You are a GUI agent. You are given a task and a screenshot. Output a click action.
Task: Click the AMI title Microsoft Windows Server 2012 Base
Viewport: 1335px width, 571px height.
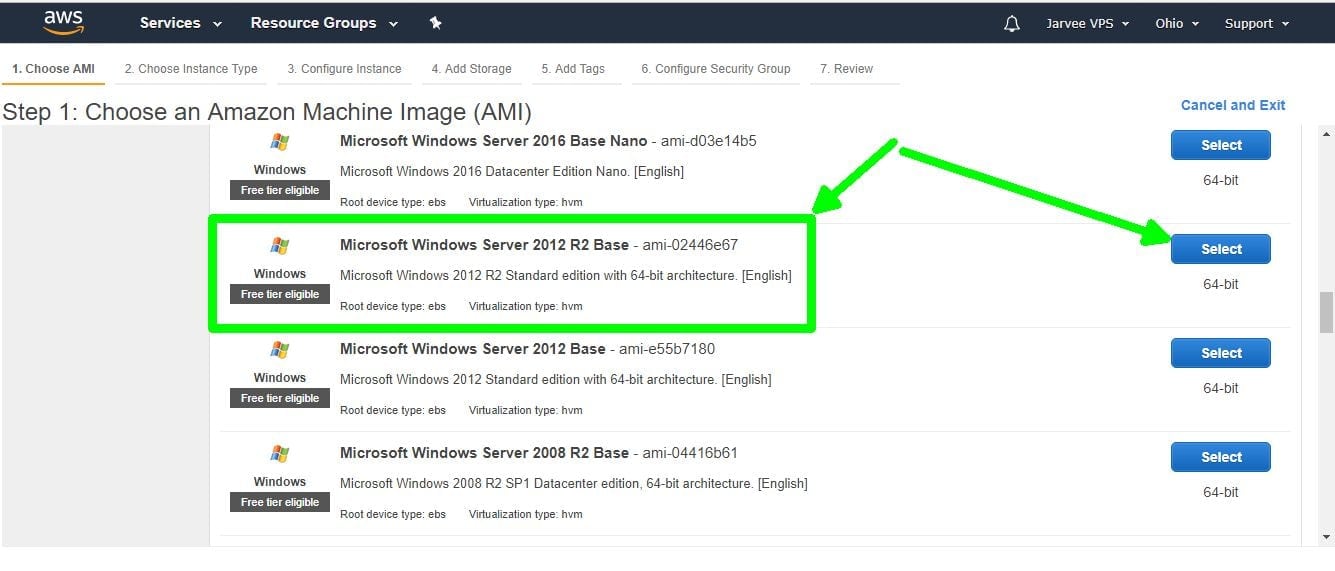click(473, 349)
